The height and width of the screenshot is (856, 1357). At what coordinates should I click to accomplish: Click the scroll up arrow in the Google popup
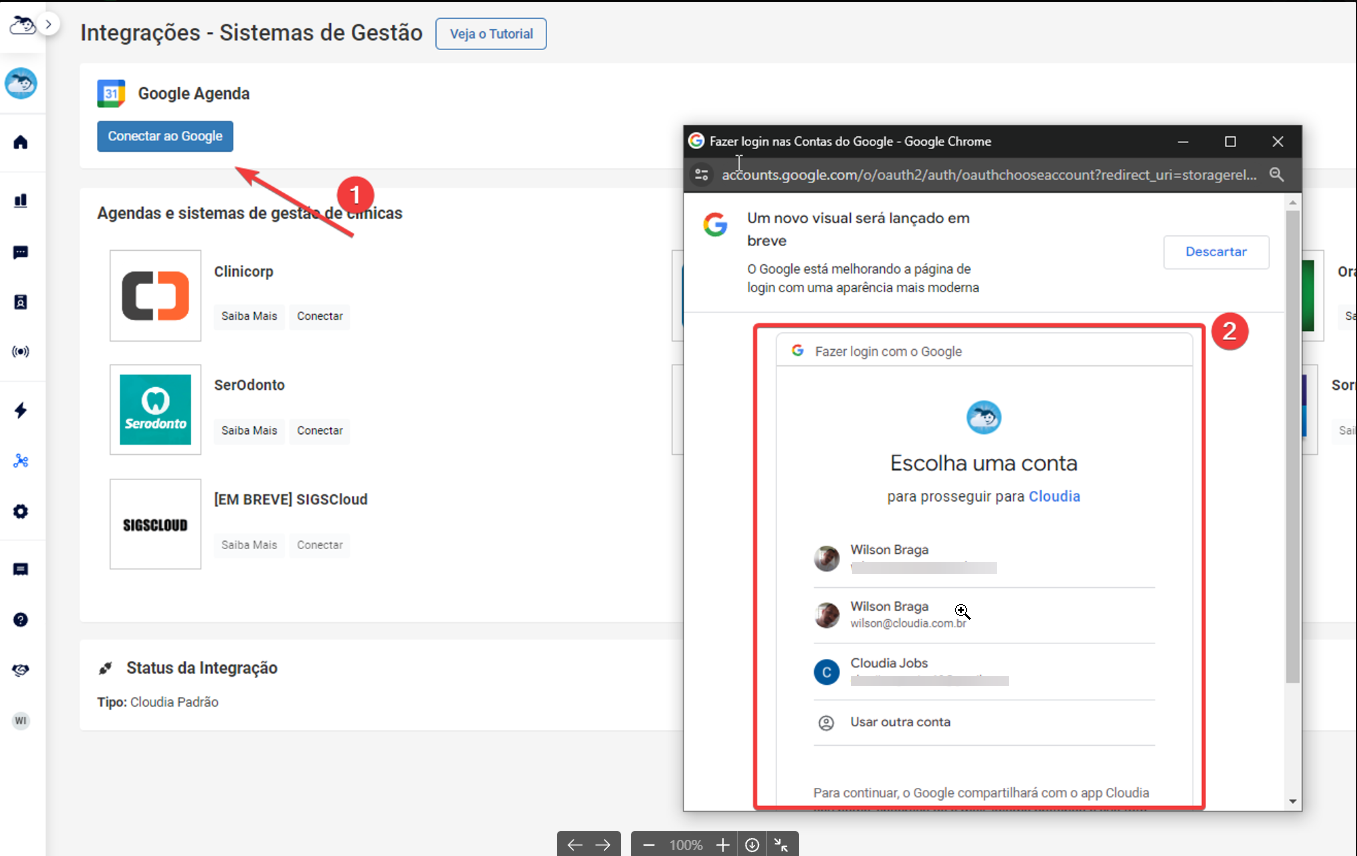point(1293,202)
